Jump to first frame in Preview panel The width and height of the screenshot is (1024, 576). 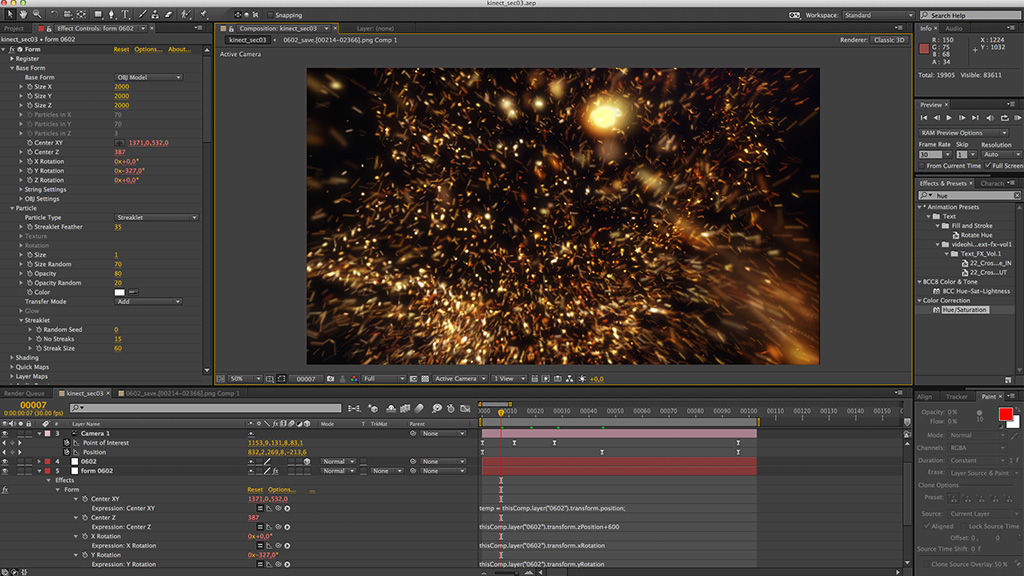(x=923, y=118)
